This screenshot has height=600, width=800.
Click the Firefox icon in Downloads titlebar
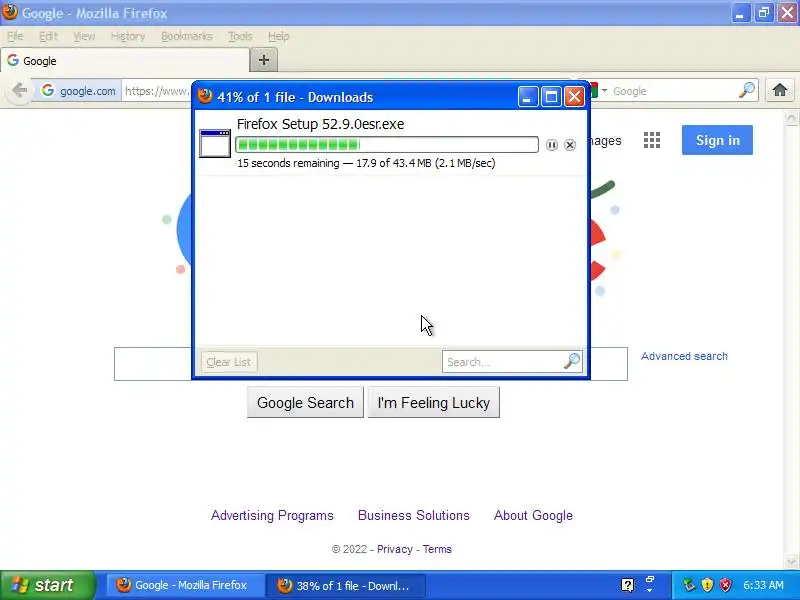pos(205,96)
